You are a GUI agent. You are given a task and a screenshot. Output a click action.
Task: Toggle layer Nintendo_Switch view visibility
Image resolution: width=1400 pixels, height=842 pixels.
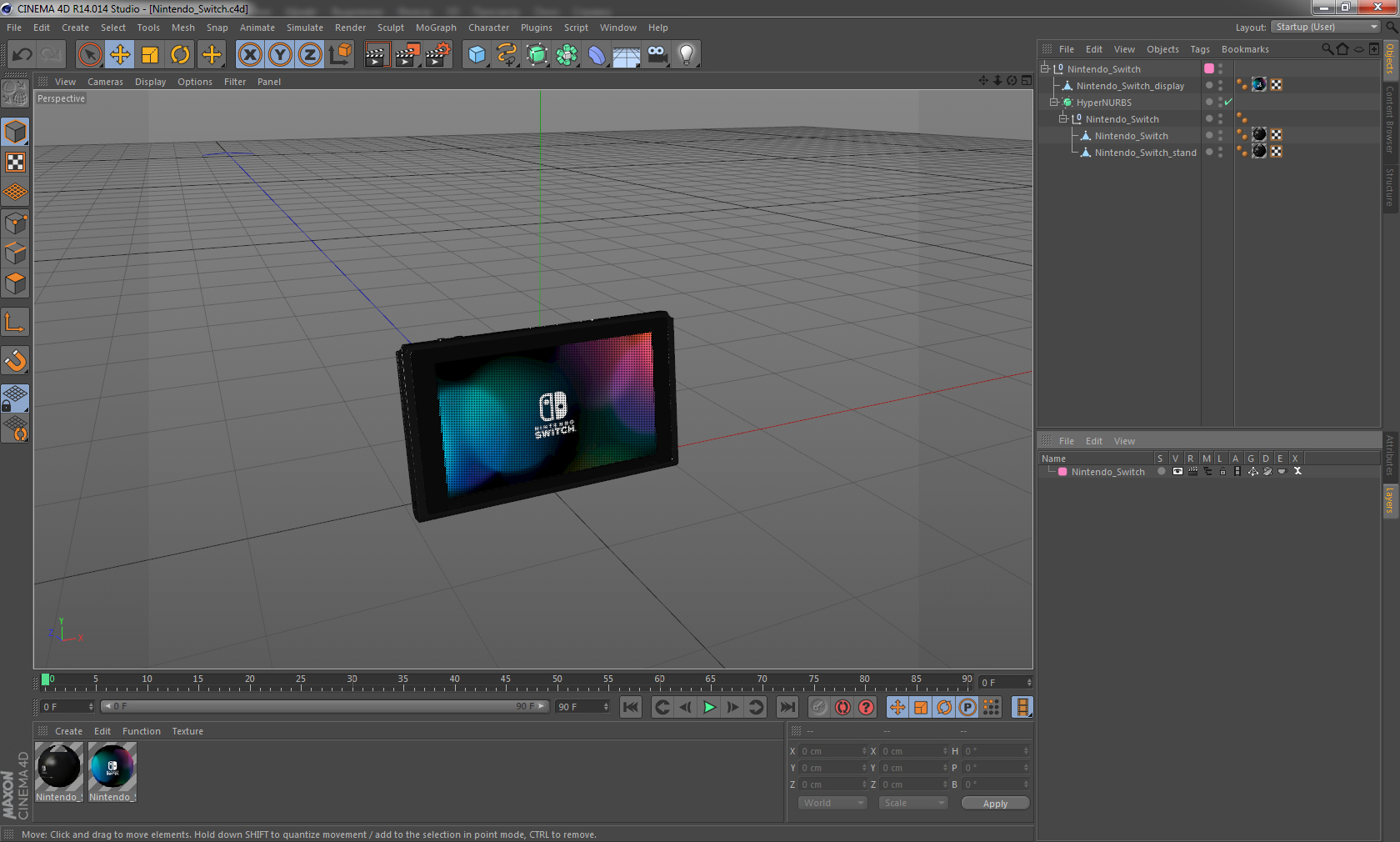tap(1177, 472)
